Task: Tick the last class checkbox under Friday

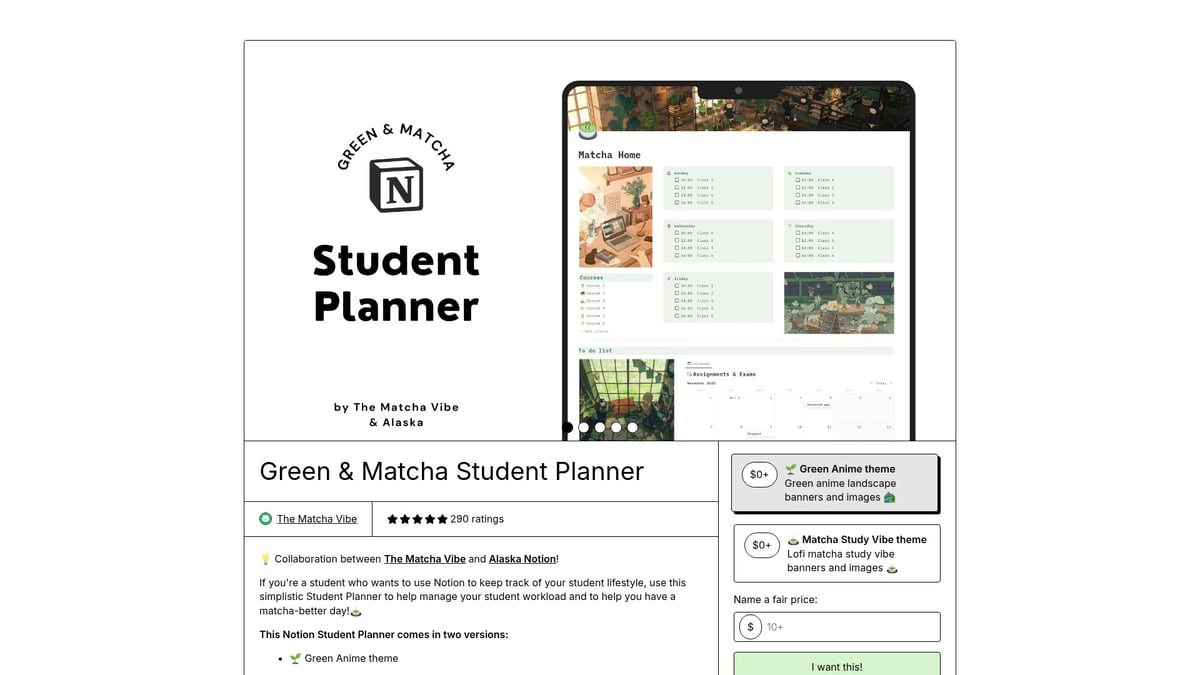Action: [676, 315]
